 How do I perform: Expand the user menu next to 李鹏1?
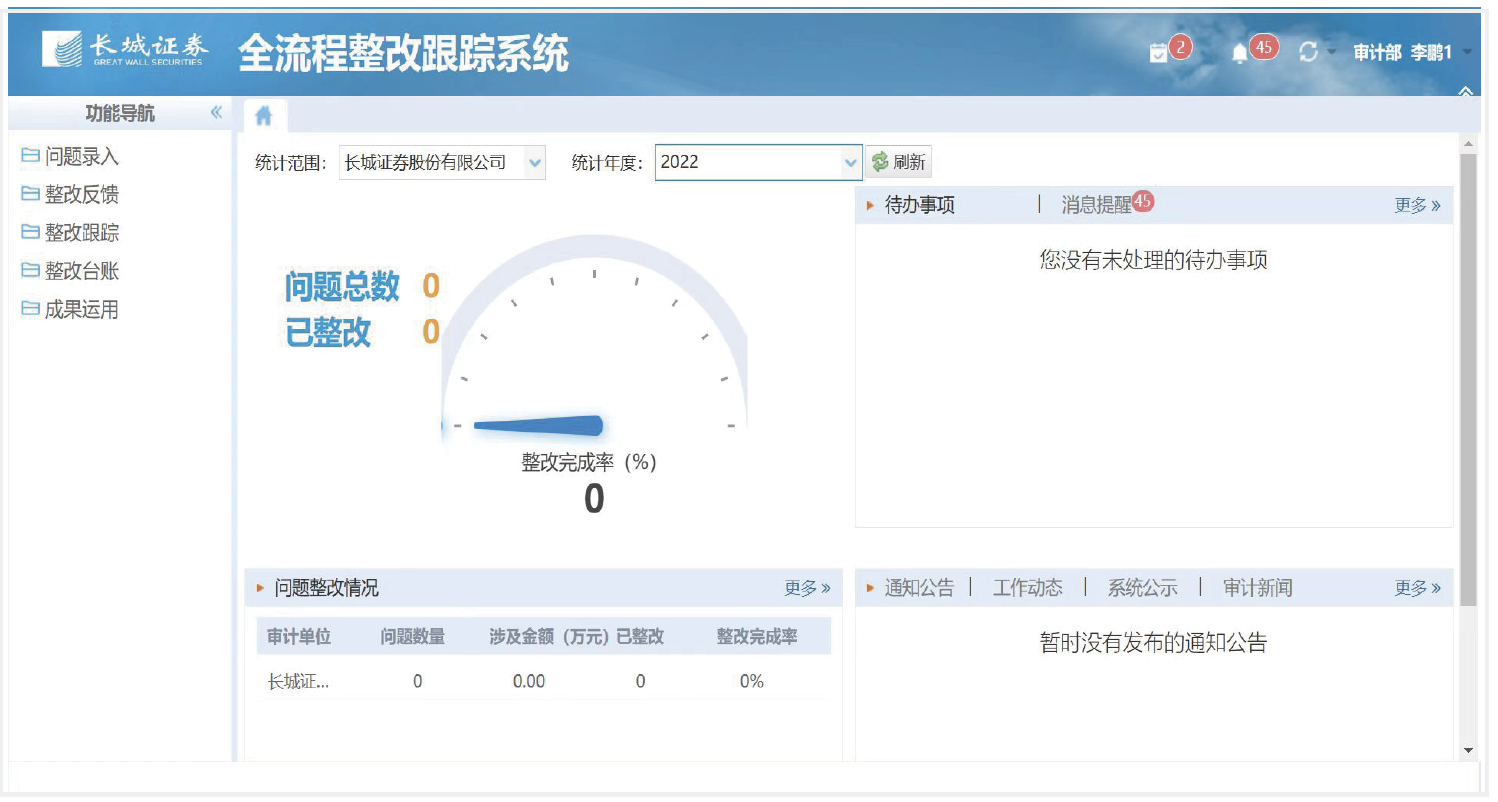(1467, 52)
